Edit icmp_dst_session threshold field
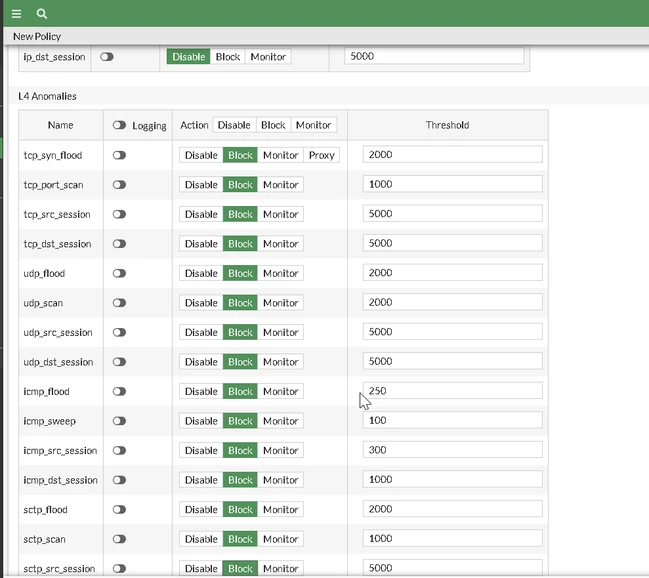This screenshot has height=578, width=649. coord(453,479)
